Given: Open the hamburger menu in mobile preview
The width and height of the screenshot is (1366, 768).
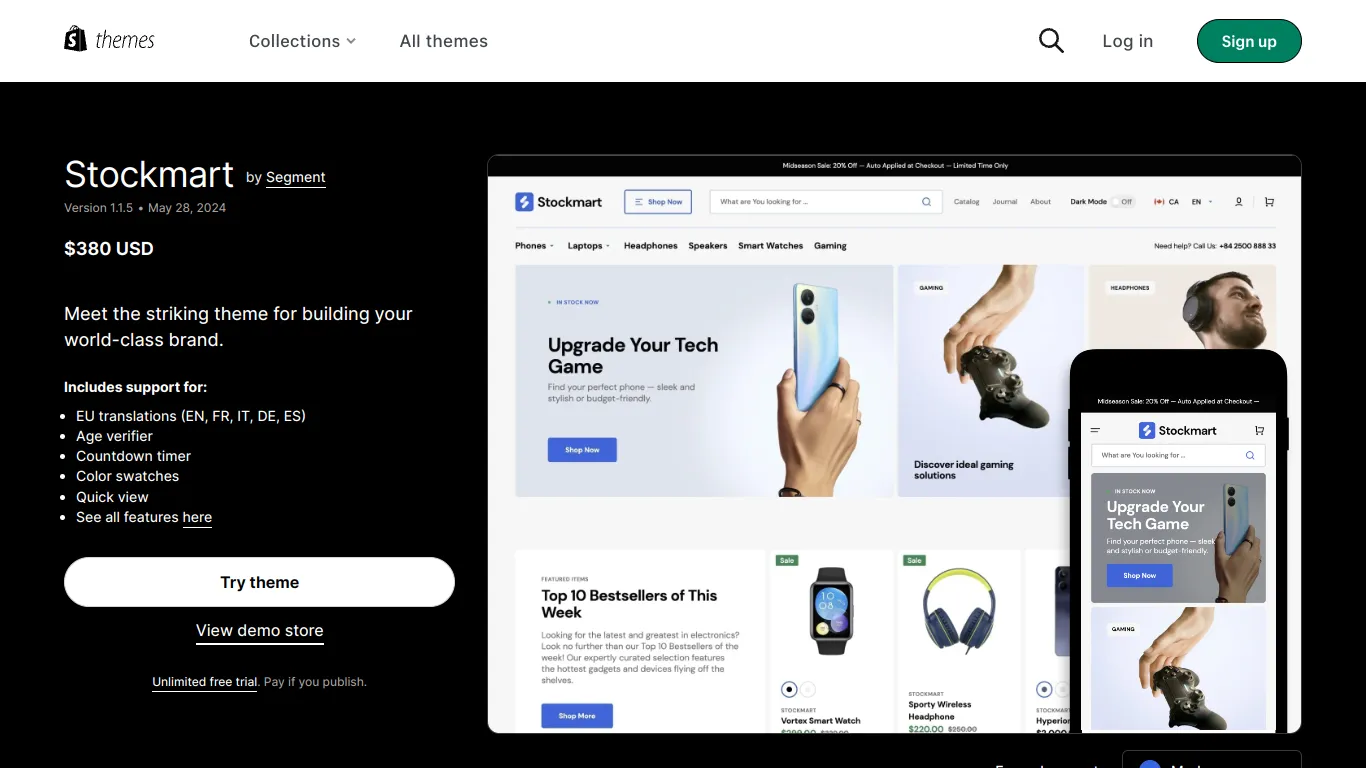Looking at the screenshot, I should coord(1095,431).
